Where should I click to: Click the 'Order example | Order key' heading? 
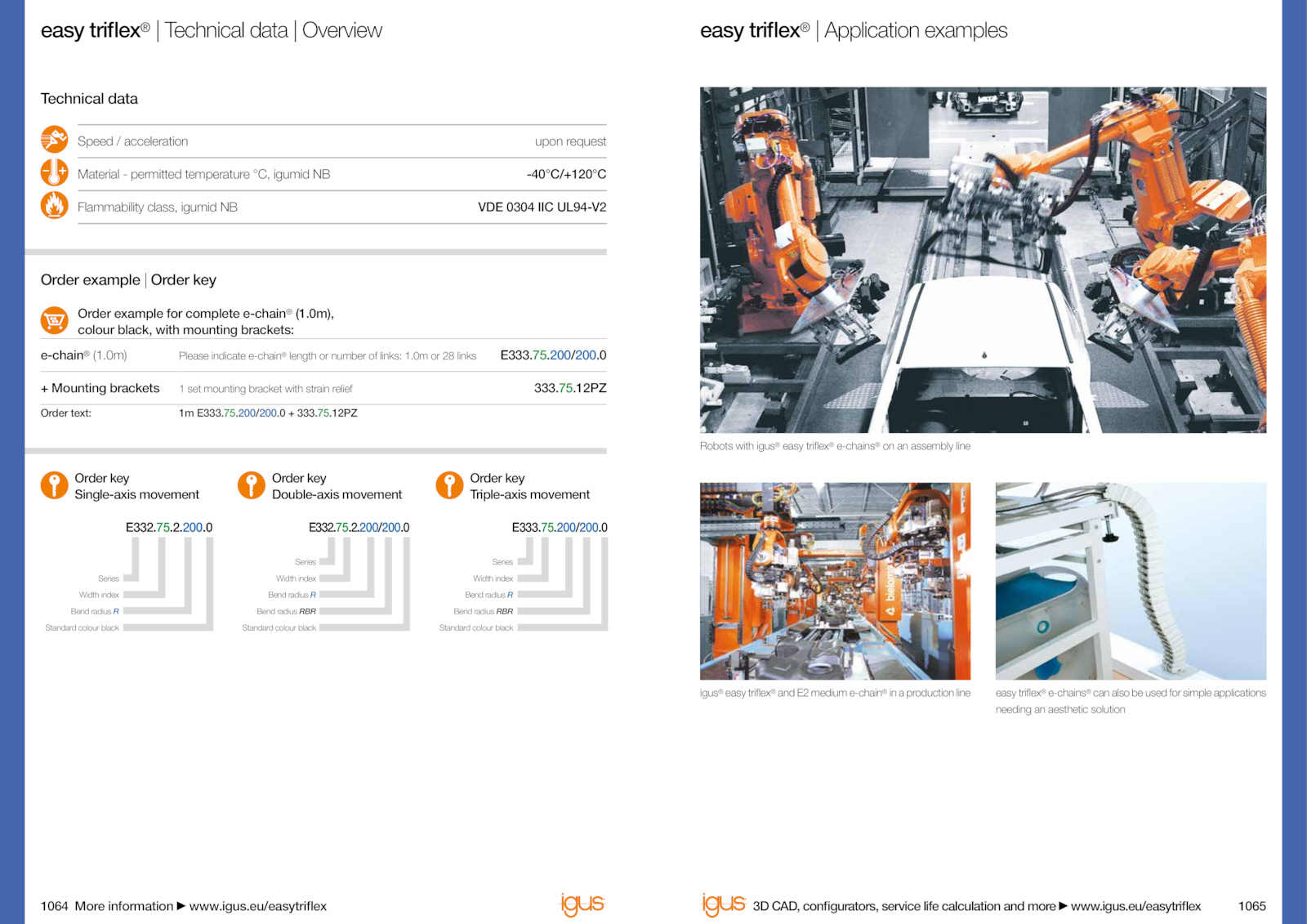click(128, 280)
